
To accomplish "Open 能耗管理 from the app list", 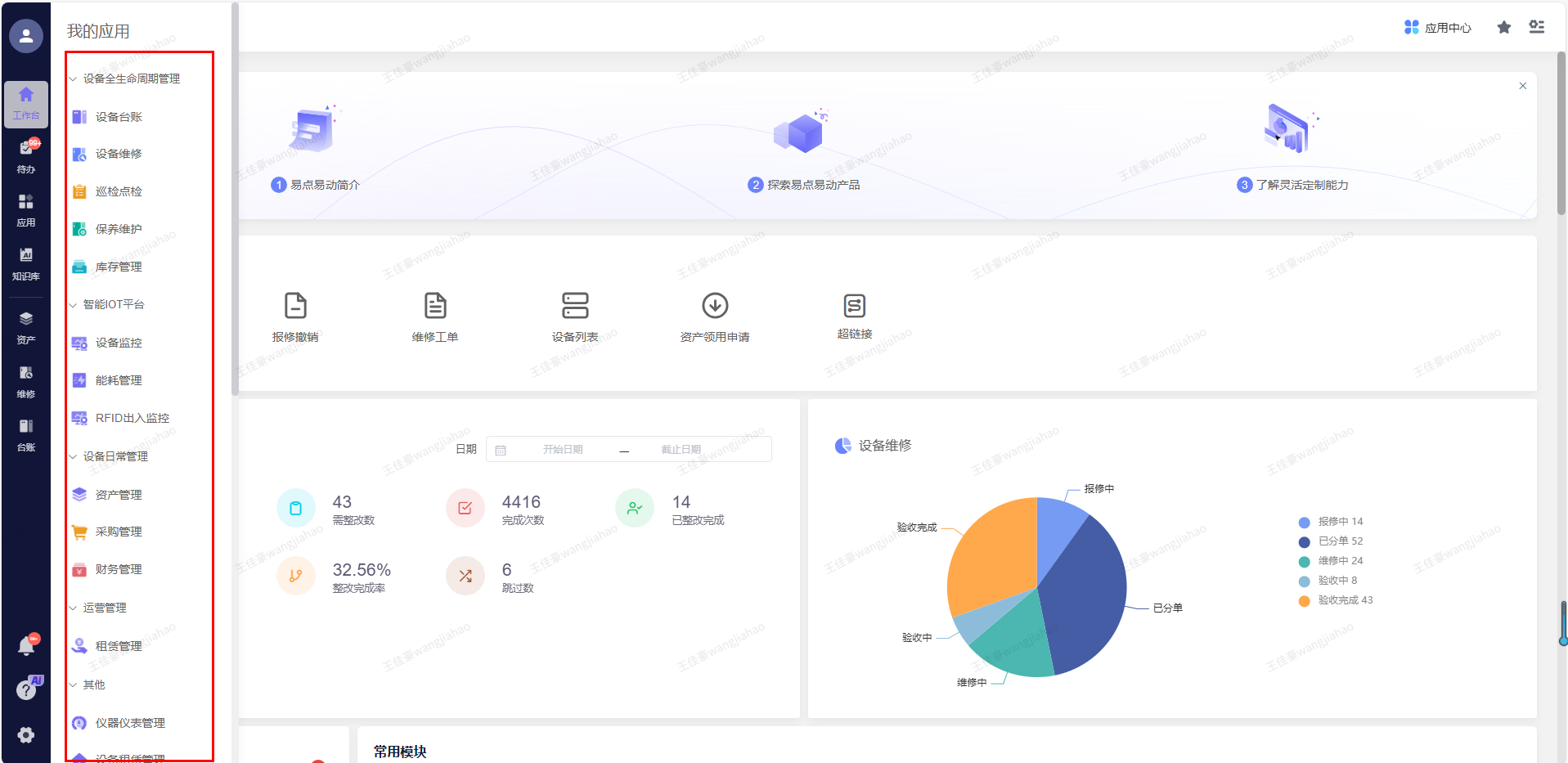I will pyautogui.click(x=119, y=380).
